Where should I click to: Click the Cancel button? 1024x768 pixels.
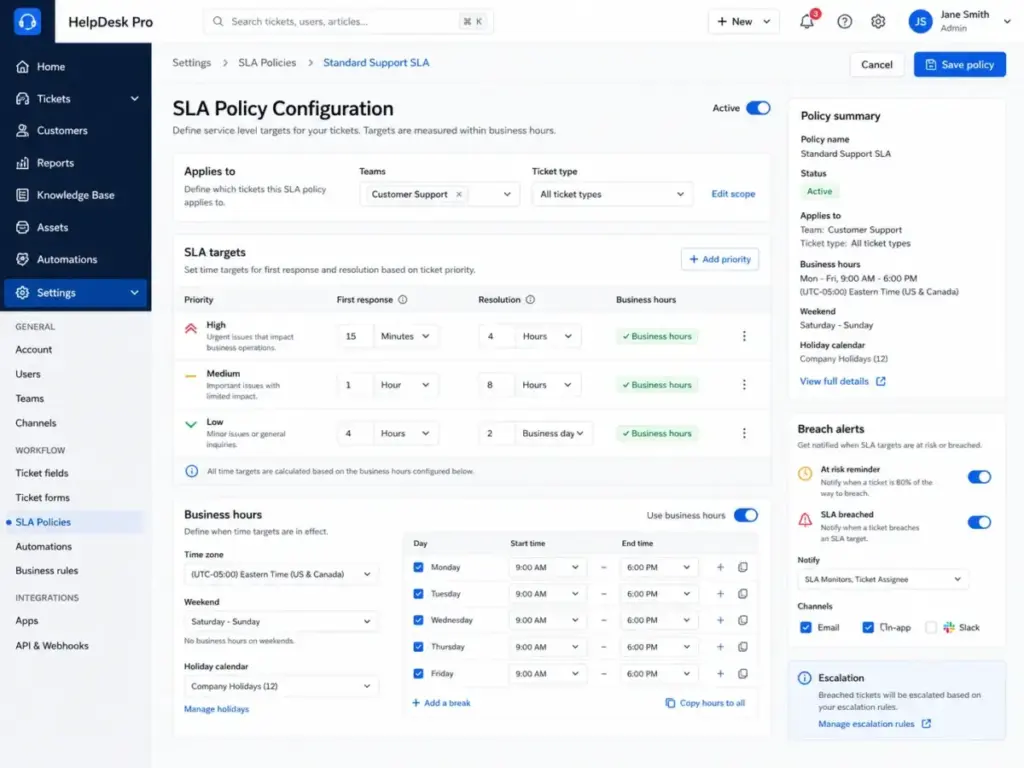click(876, 65)
